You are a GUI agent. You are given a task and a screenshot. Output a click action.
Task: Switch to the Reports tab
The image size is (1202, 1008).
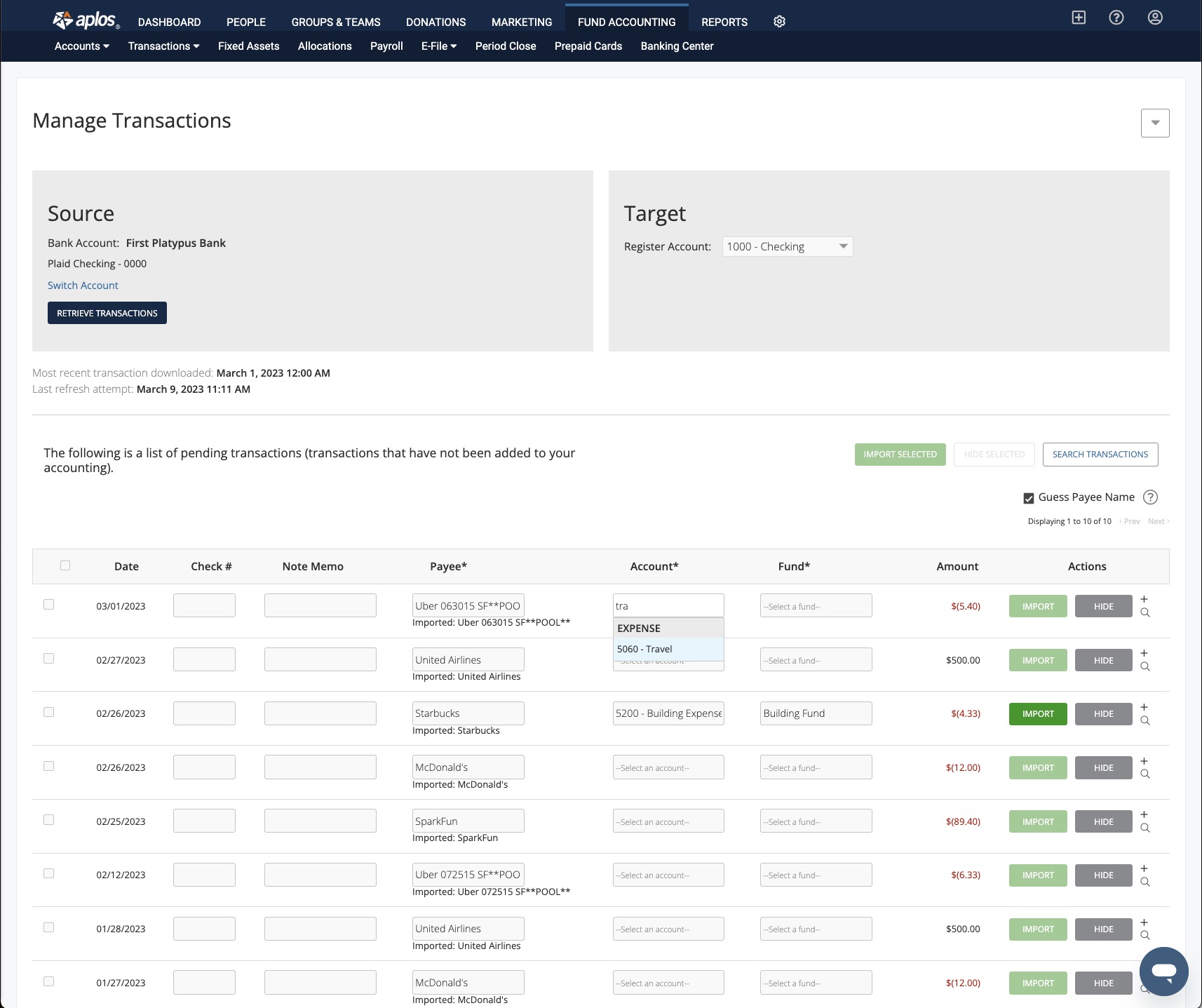tap(724, 22)
